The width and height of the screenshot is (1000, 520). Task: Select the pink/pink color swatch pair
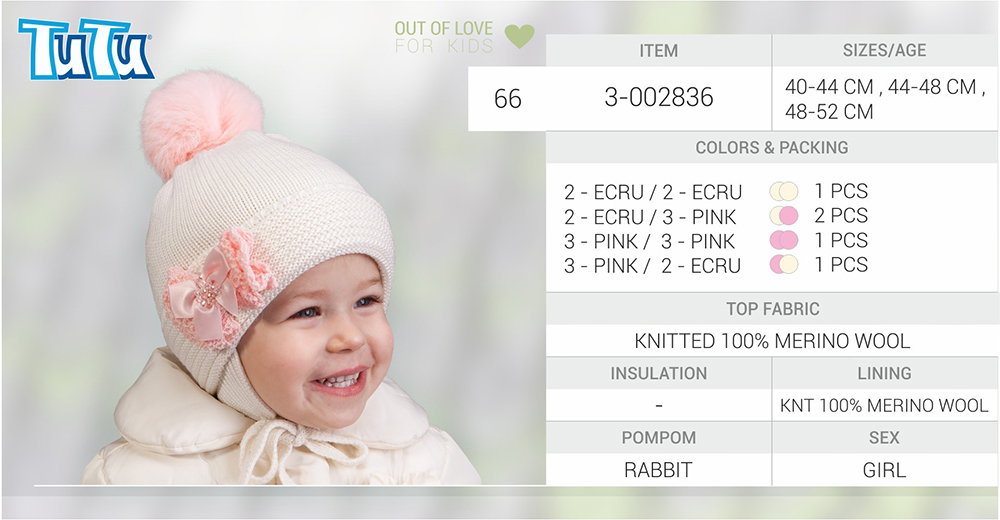(784, 240)
